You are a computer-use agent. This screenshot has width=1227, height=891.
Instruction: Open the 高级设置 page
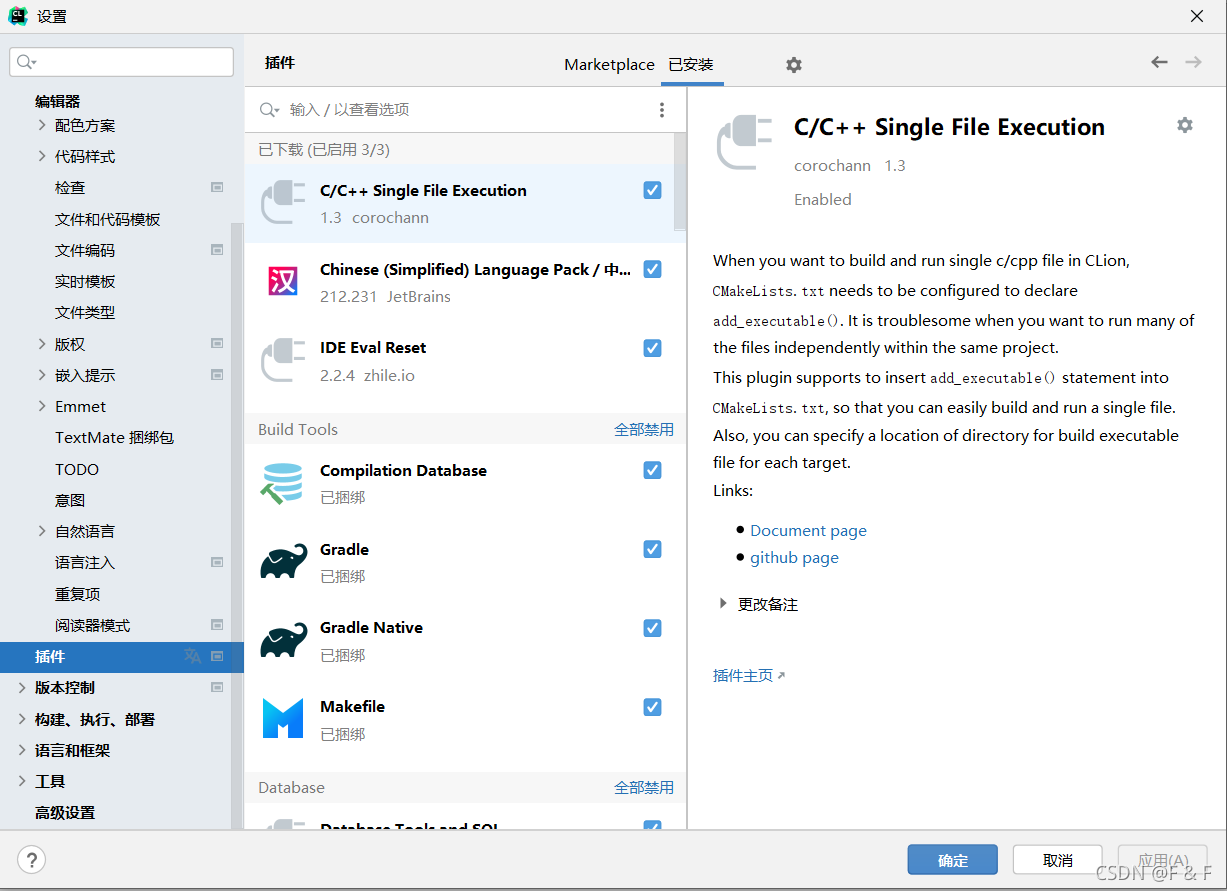click(x=65, y=813)
